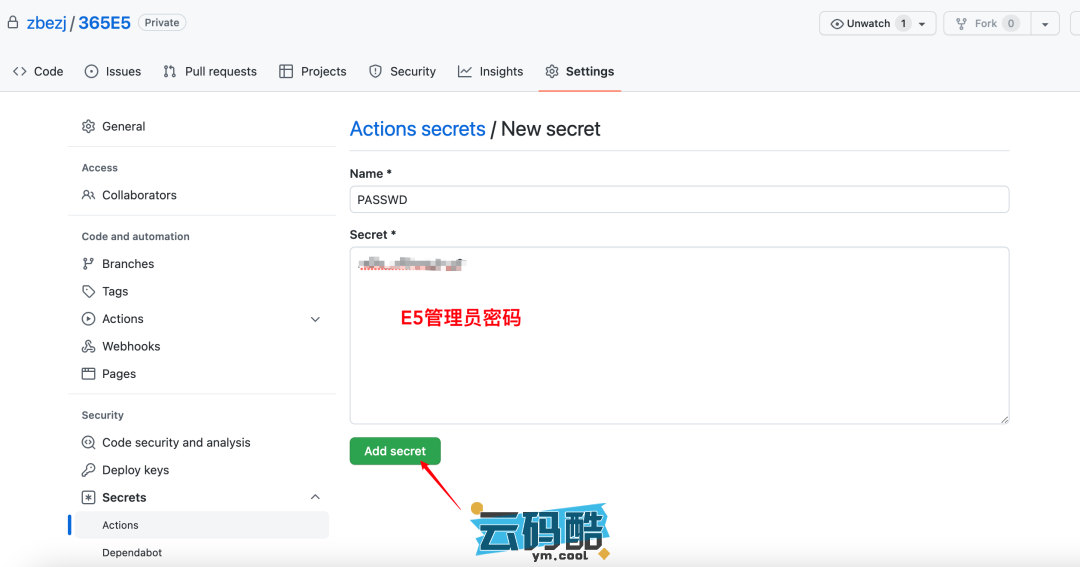Open the Pull requests tab

tap(210, 72)
